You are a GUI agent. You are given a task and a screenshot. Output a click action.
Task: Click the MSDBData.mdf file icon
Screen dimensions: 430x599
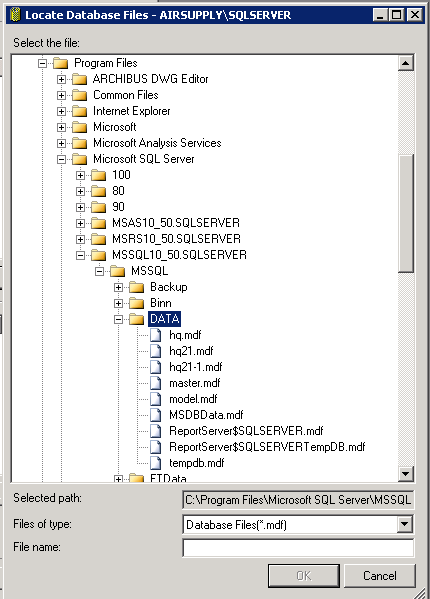pyautogui.click(x=155, y=415)
